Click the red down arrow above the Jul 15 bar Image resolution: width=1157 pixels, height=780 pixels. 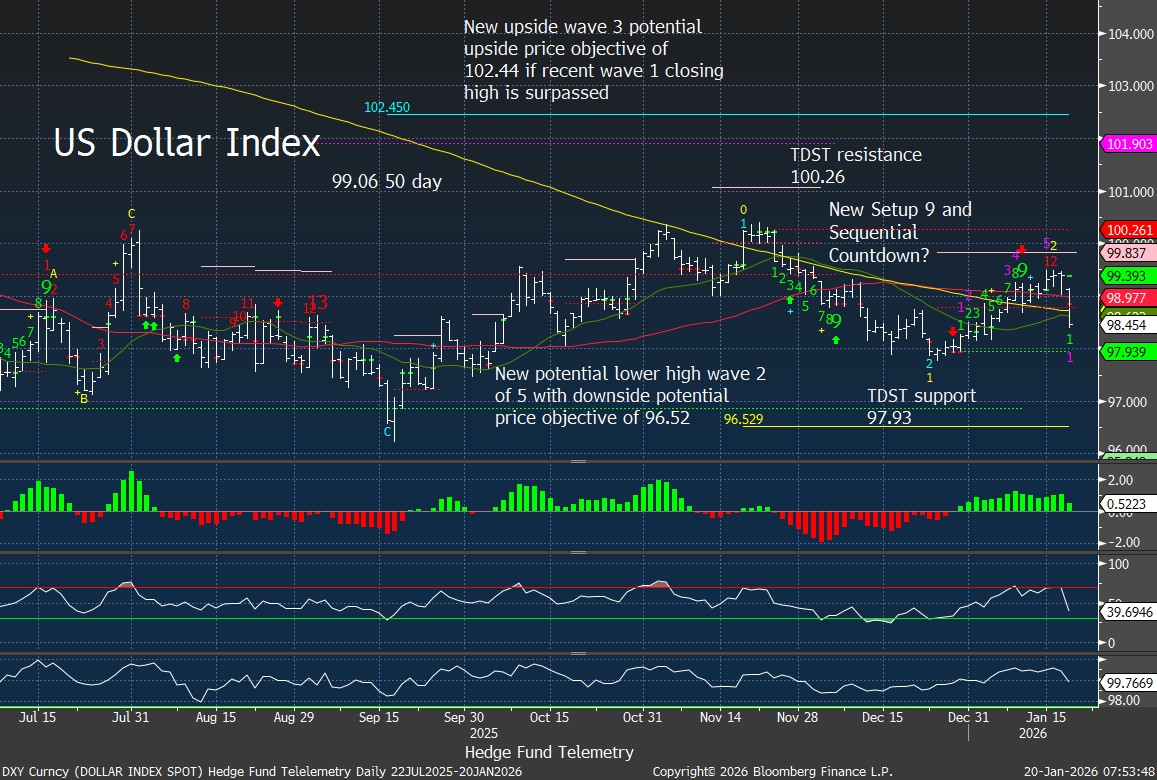click(46, 247)
